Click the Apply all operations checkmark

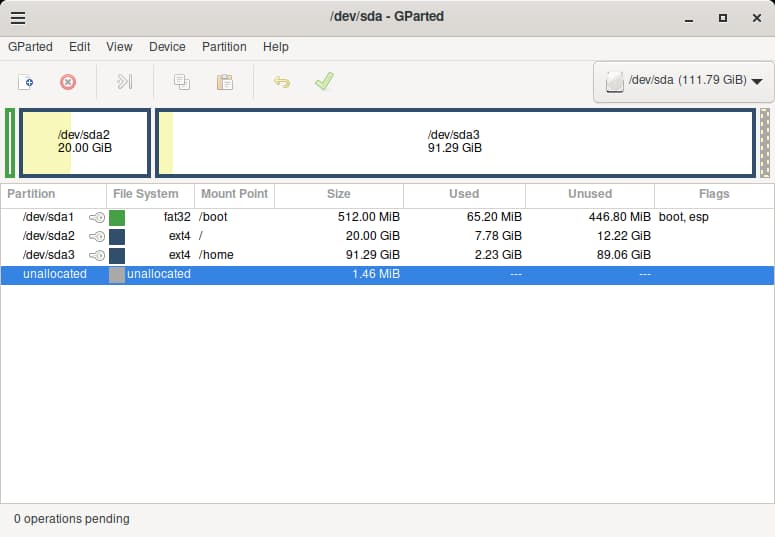pyautogui.click(x=324, y=81)
